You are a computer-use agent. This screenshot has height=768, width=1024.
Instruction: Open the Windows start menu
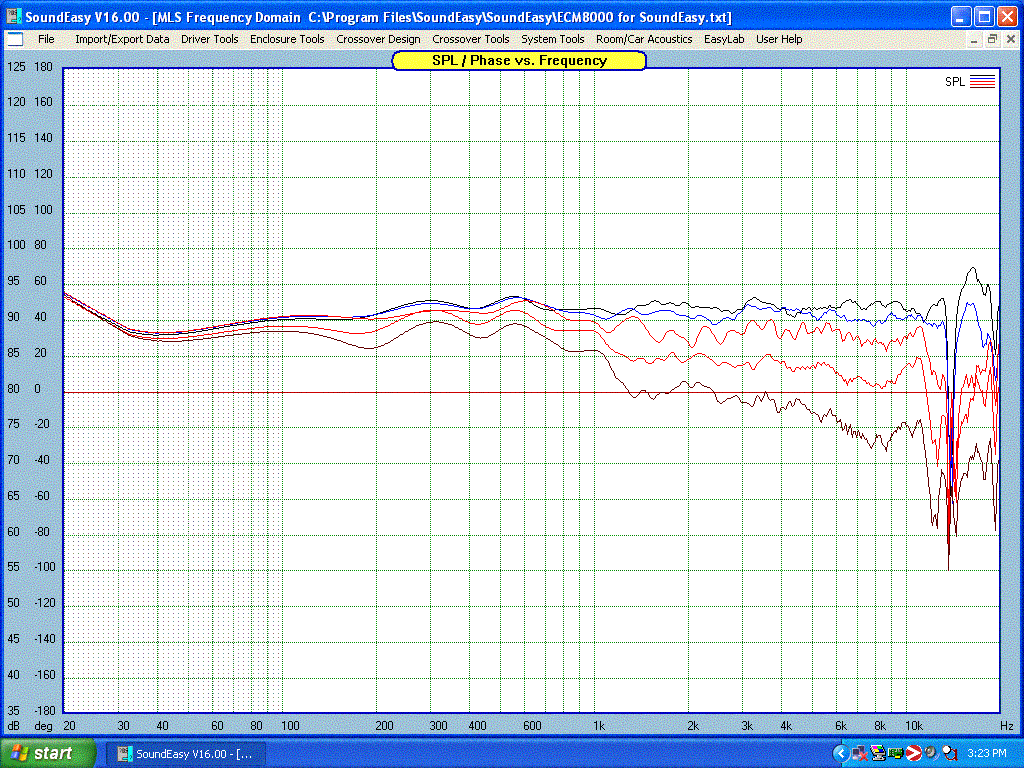(x=47, y=754)
